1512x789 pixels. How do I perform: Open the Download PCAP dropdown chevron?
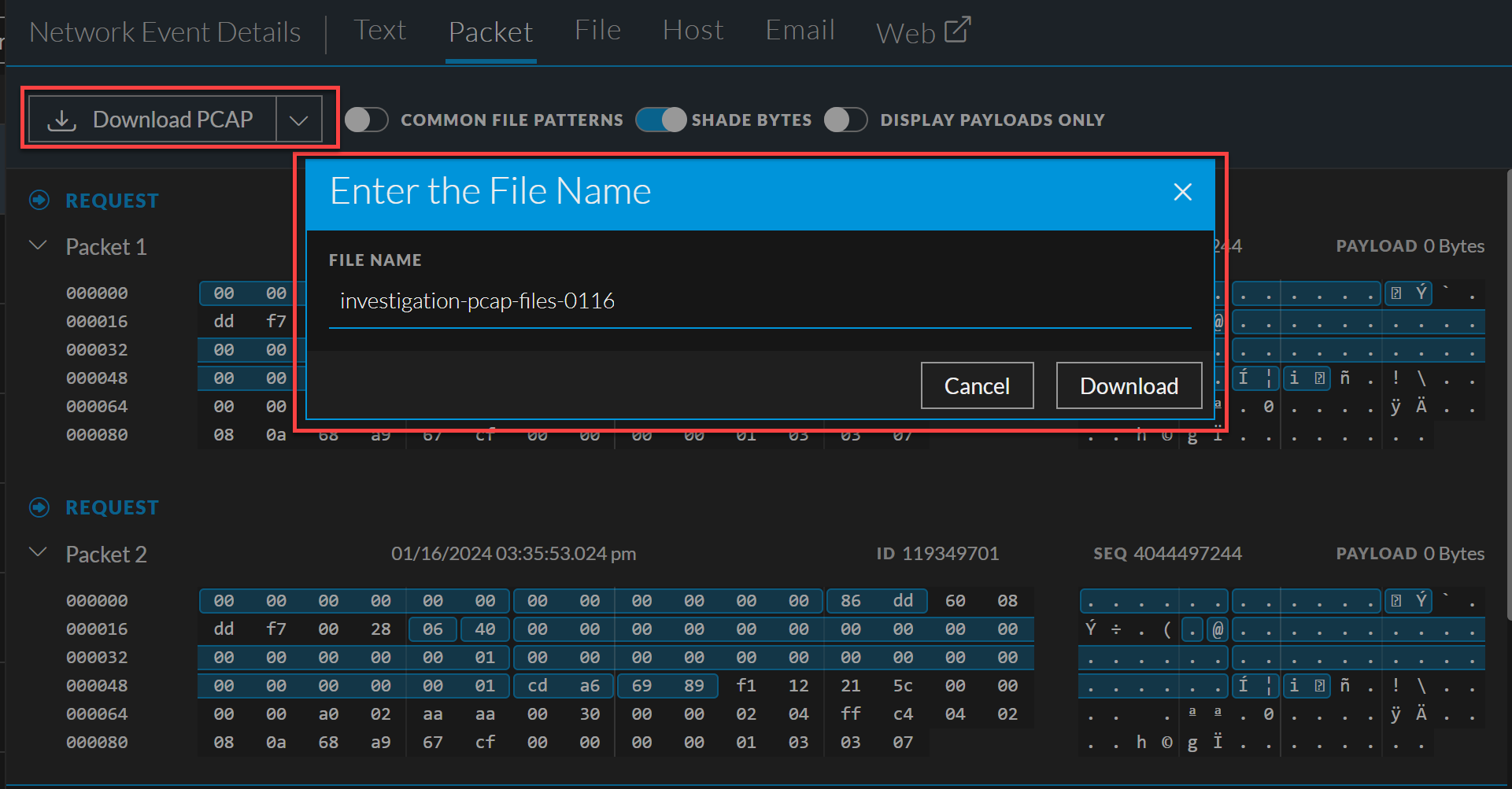pyautogui.click(x=298, y=119)
